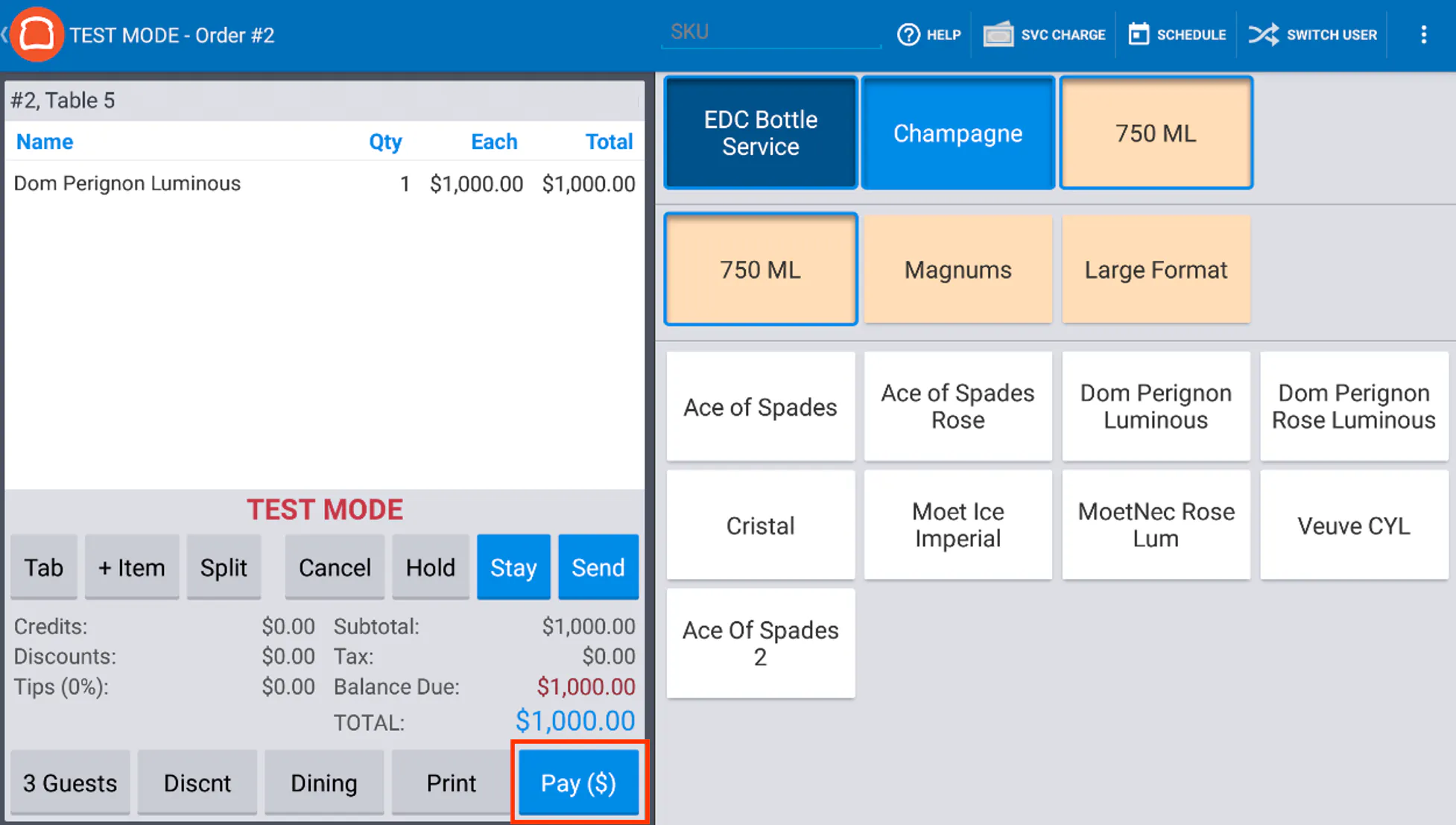Open the Schedule calendar icon
Viewport: 1456px width, 825px height.
point(1139,34)
